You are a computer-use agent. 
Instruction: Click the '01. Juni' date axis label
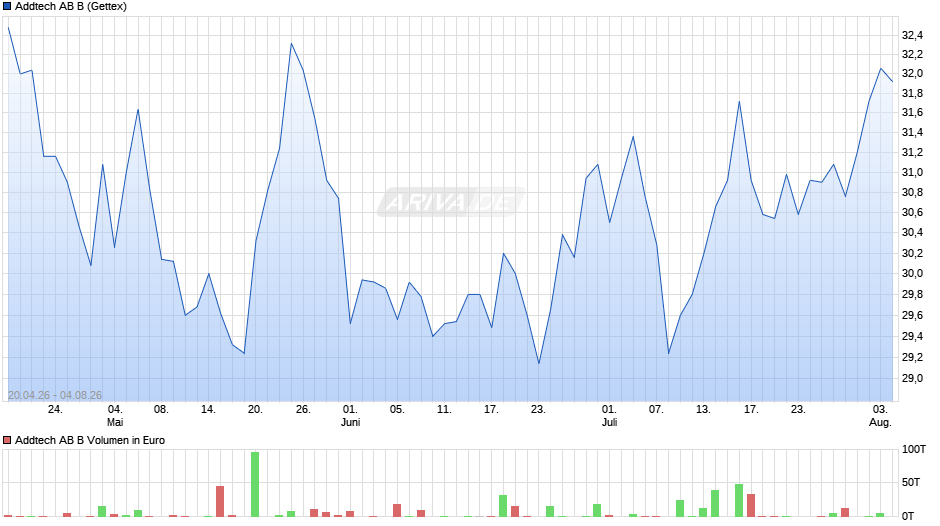pyautogui.click(x=350, y=416)
